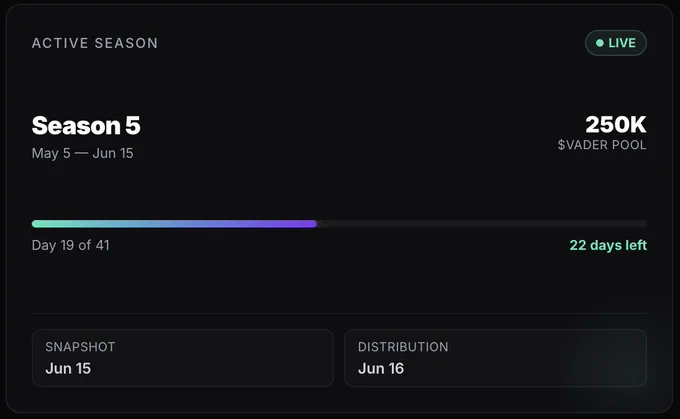Viewport: 680px width, 419px height.
Task: Click the green live indicator dot
Action: click(600, 43)
